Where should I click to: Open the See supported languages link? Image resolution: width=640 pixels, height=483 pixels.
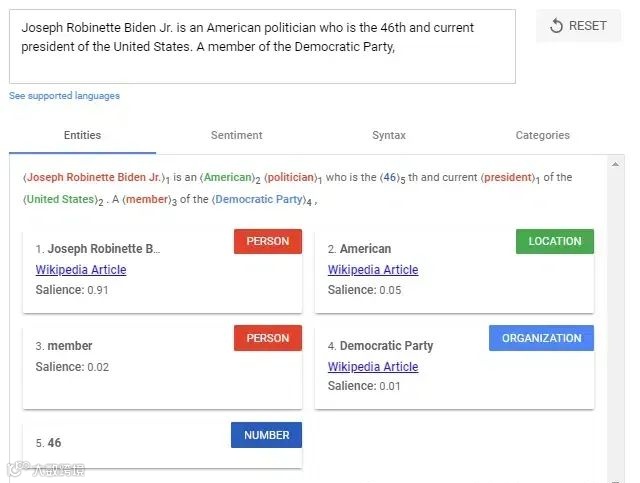tap(64, 96)
